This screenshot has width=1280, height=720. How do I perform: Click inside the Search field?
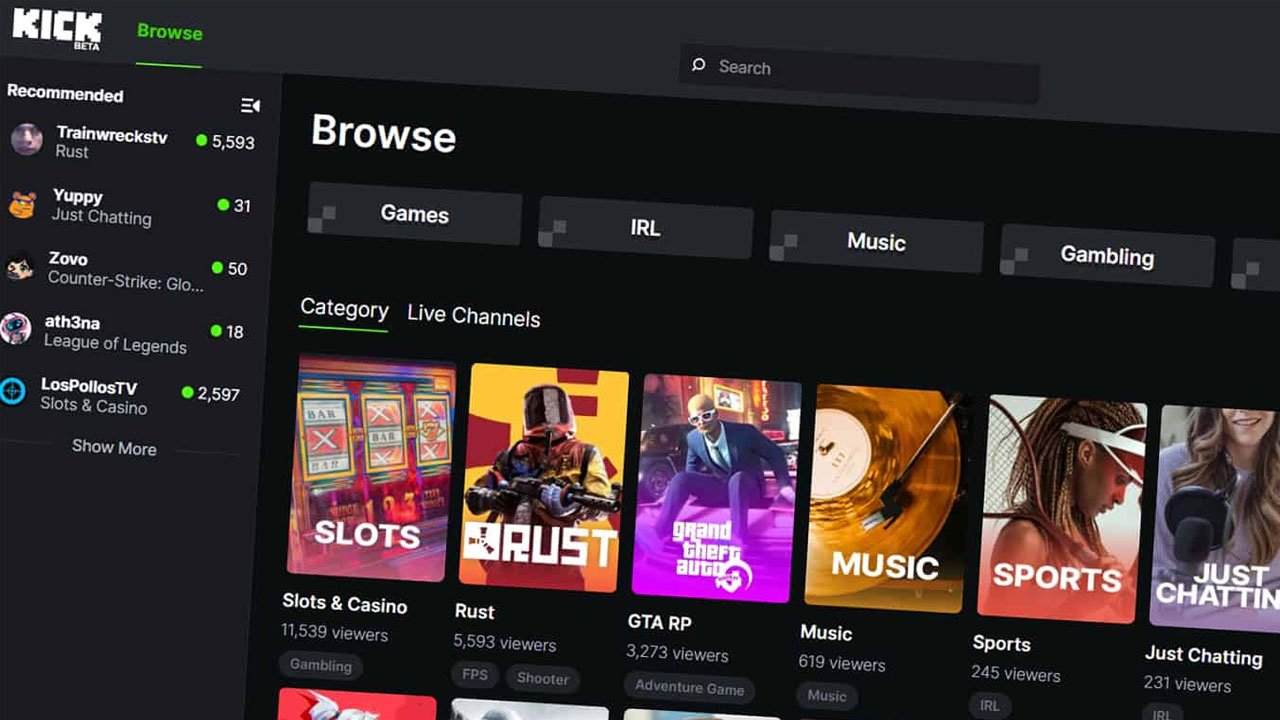[859, 74]
